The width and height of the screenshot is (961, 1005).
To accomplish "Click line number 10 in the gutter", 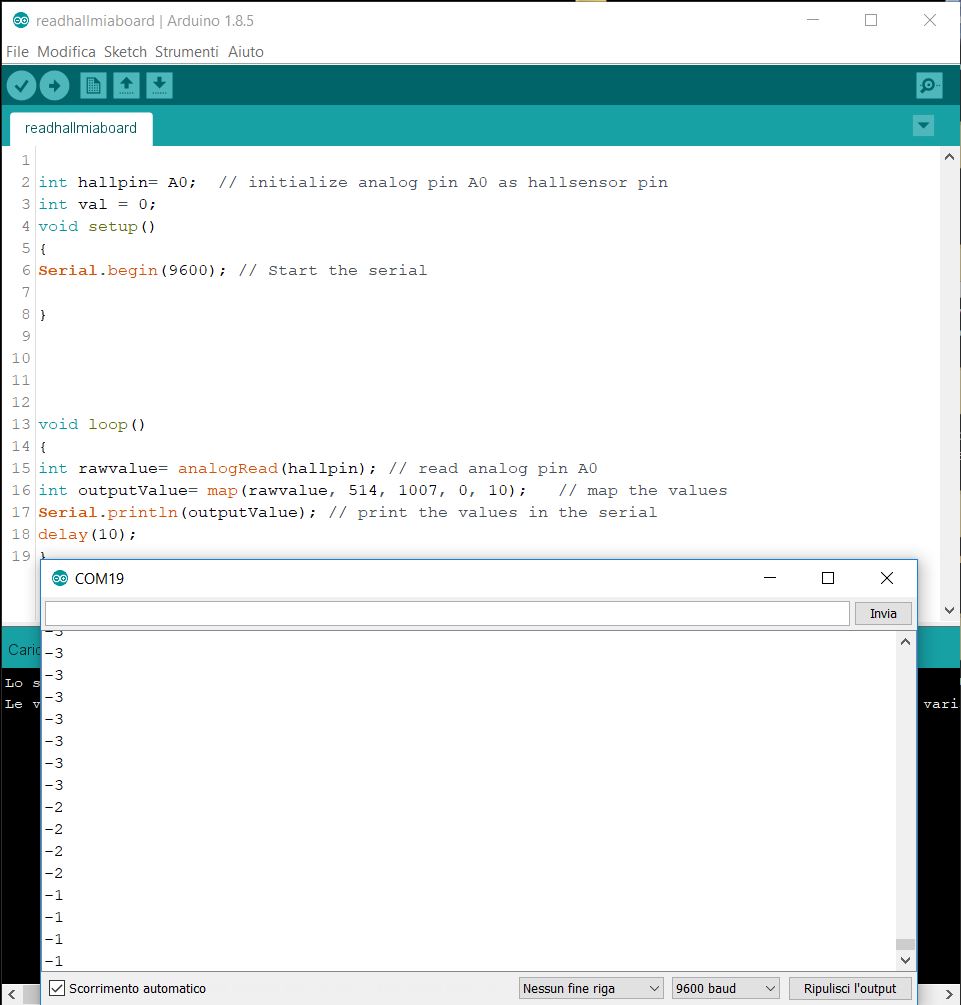I will coord(21,358).
